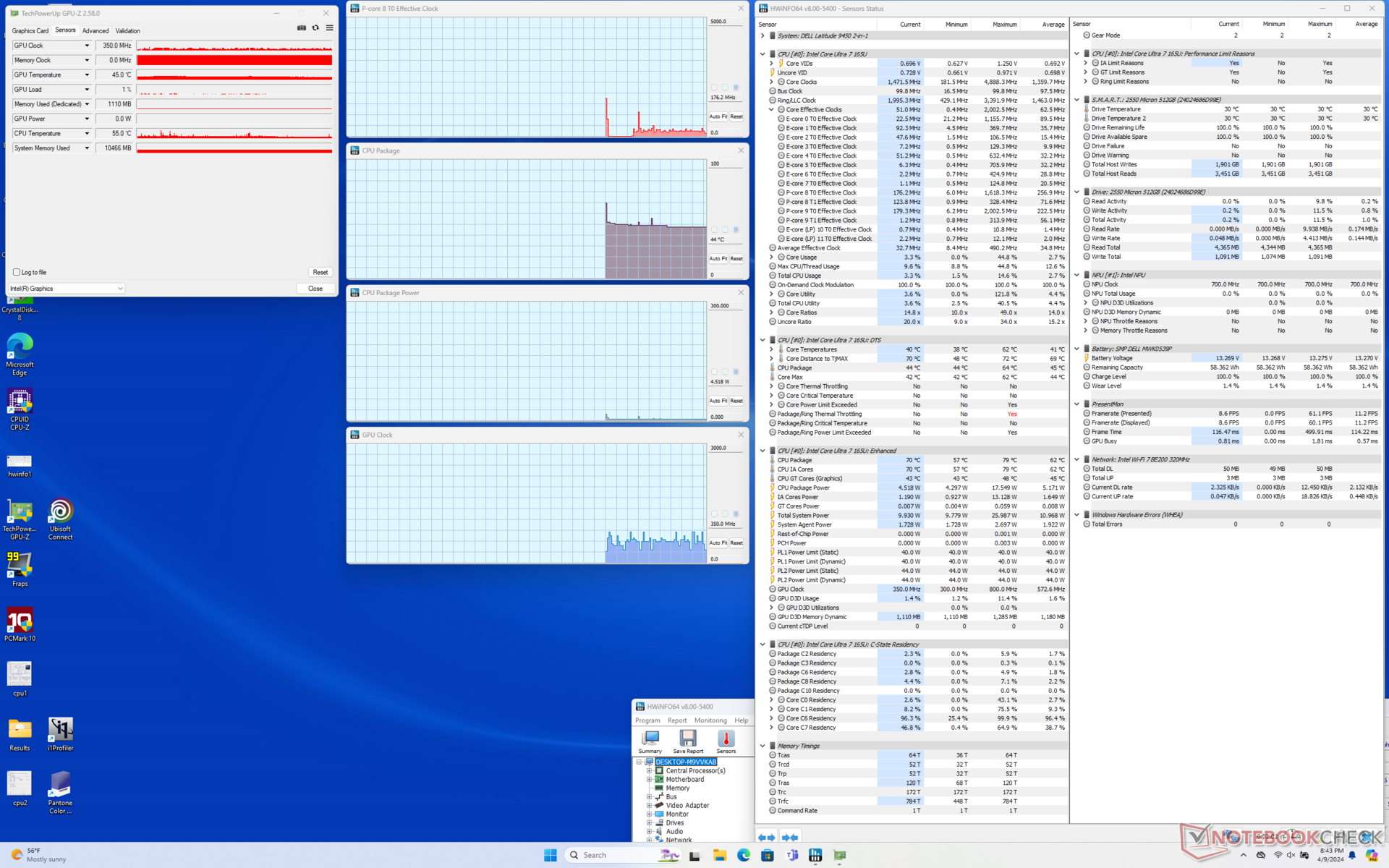Open Microsoft Edge from the taskbar
Viewport: 1389px width, 868px height.
pyautogui.click(x=744, y=855)
